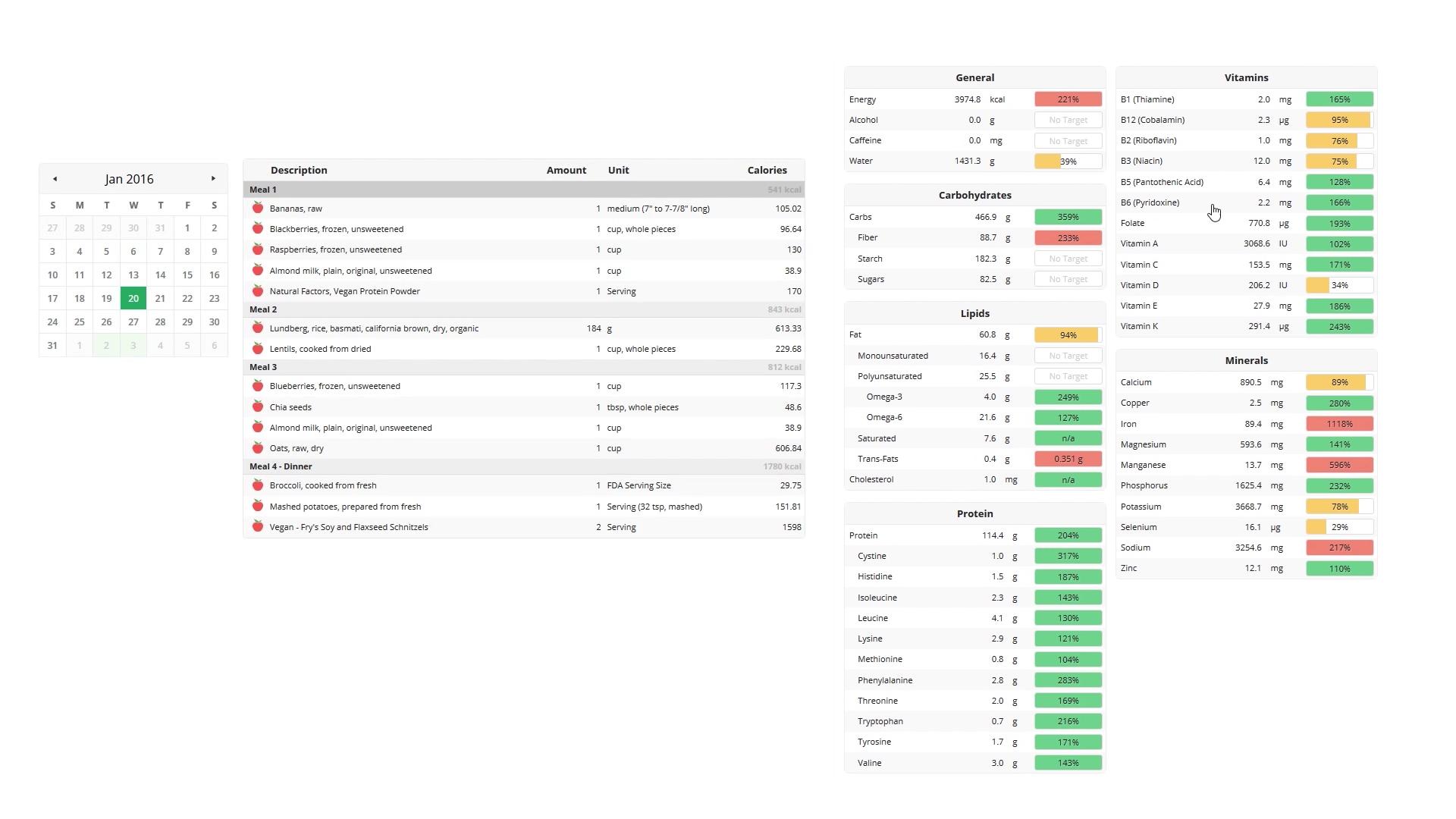Click the apple icon for Broccoli, cooked from fresh
The height and width of the screenshot is (819, 1456).
(258, 485)
